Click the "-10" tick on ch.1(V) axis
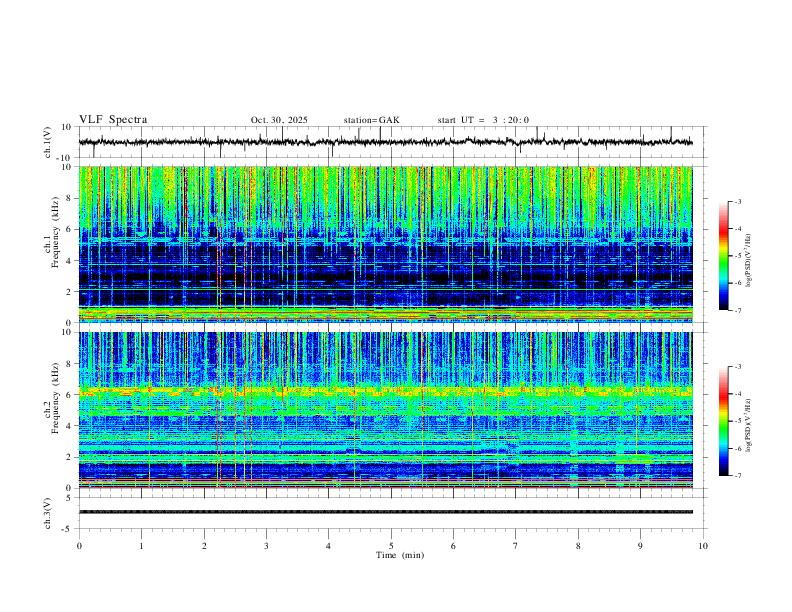792x612 pixels. [66, 158]
